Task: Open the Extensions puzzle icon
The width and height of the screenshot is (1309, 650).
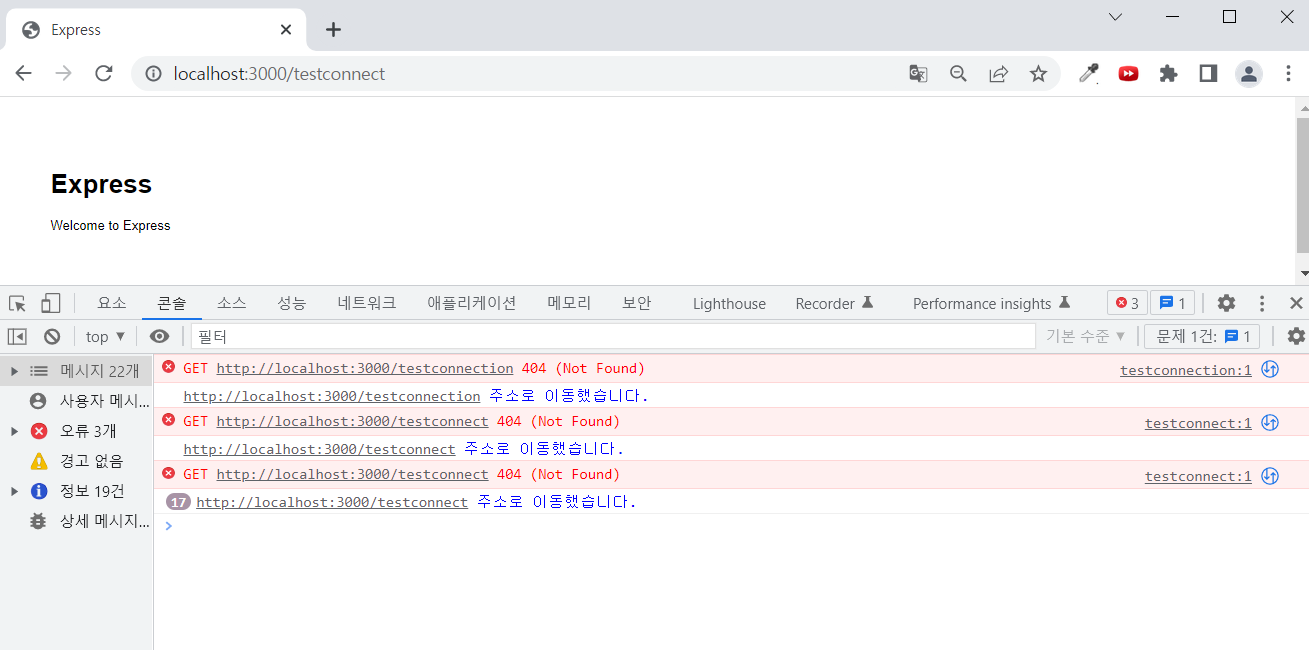Action: tap(1168, 73)
